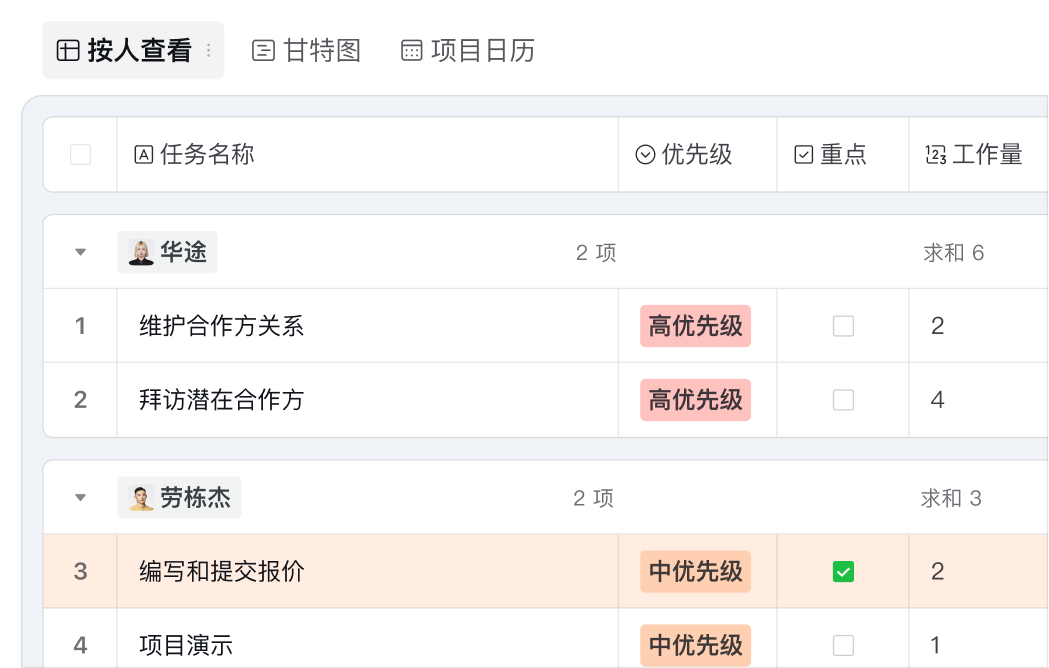The image size is (1049, 668).
Task: Click 华途's avatar picture
Action: tap(141, 253)
